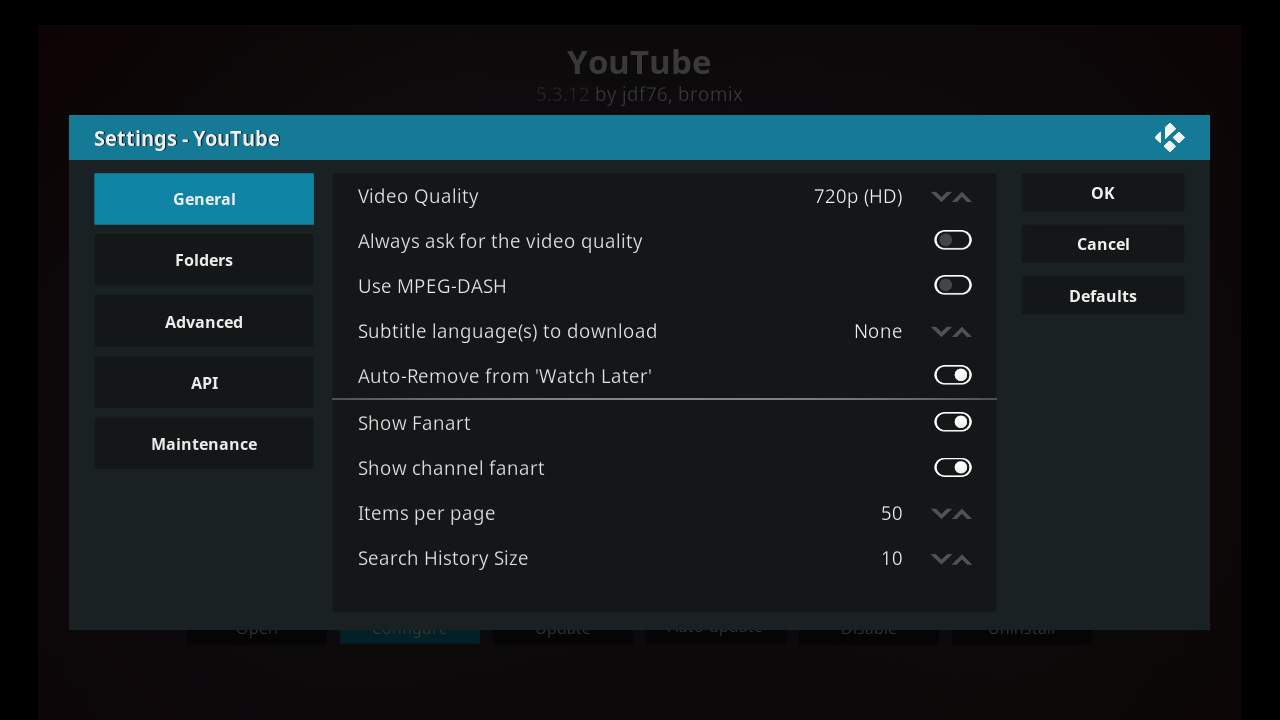Open the Advanced settings section
Viewport: 1280px width, 720px height.
[203, 321]
